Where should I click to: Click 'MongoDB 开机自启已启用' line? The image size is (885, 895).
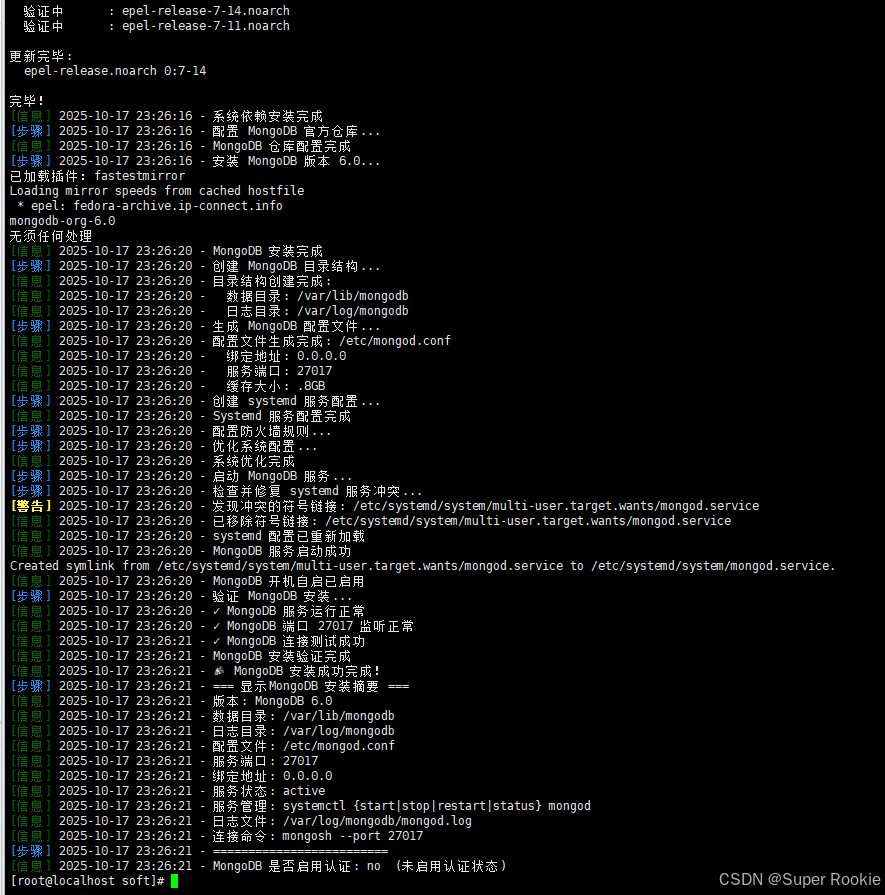[288, 581]
